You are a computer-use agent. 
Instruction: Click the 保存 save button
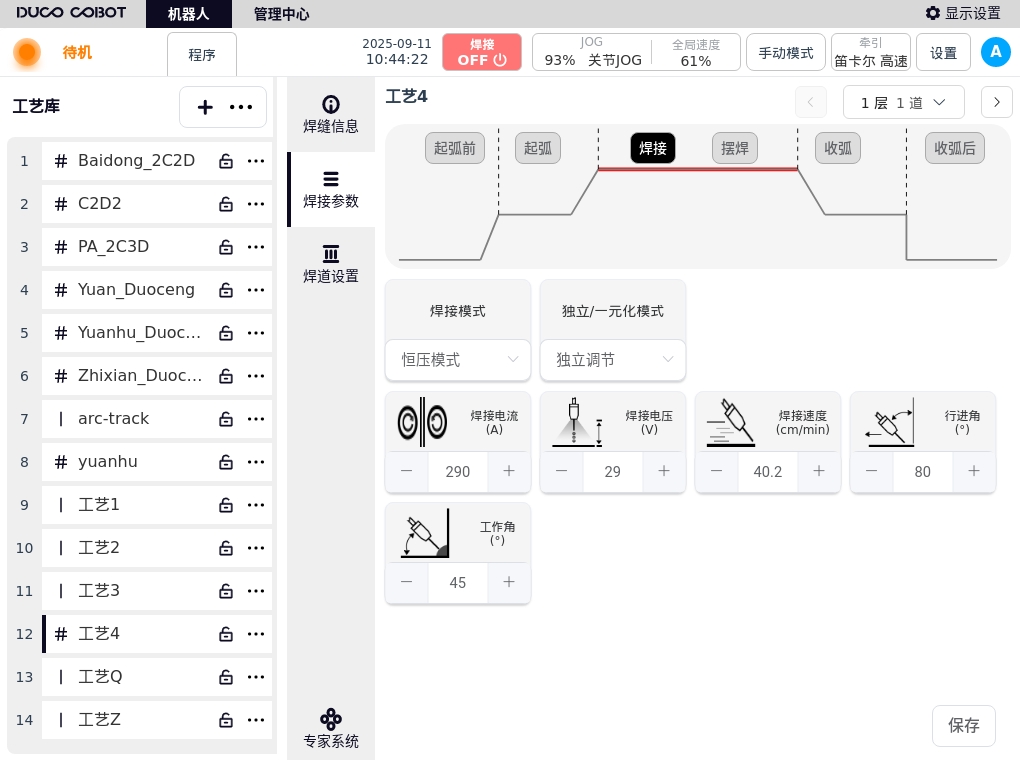pyautogui.click(x=963, y=726)
